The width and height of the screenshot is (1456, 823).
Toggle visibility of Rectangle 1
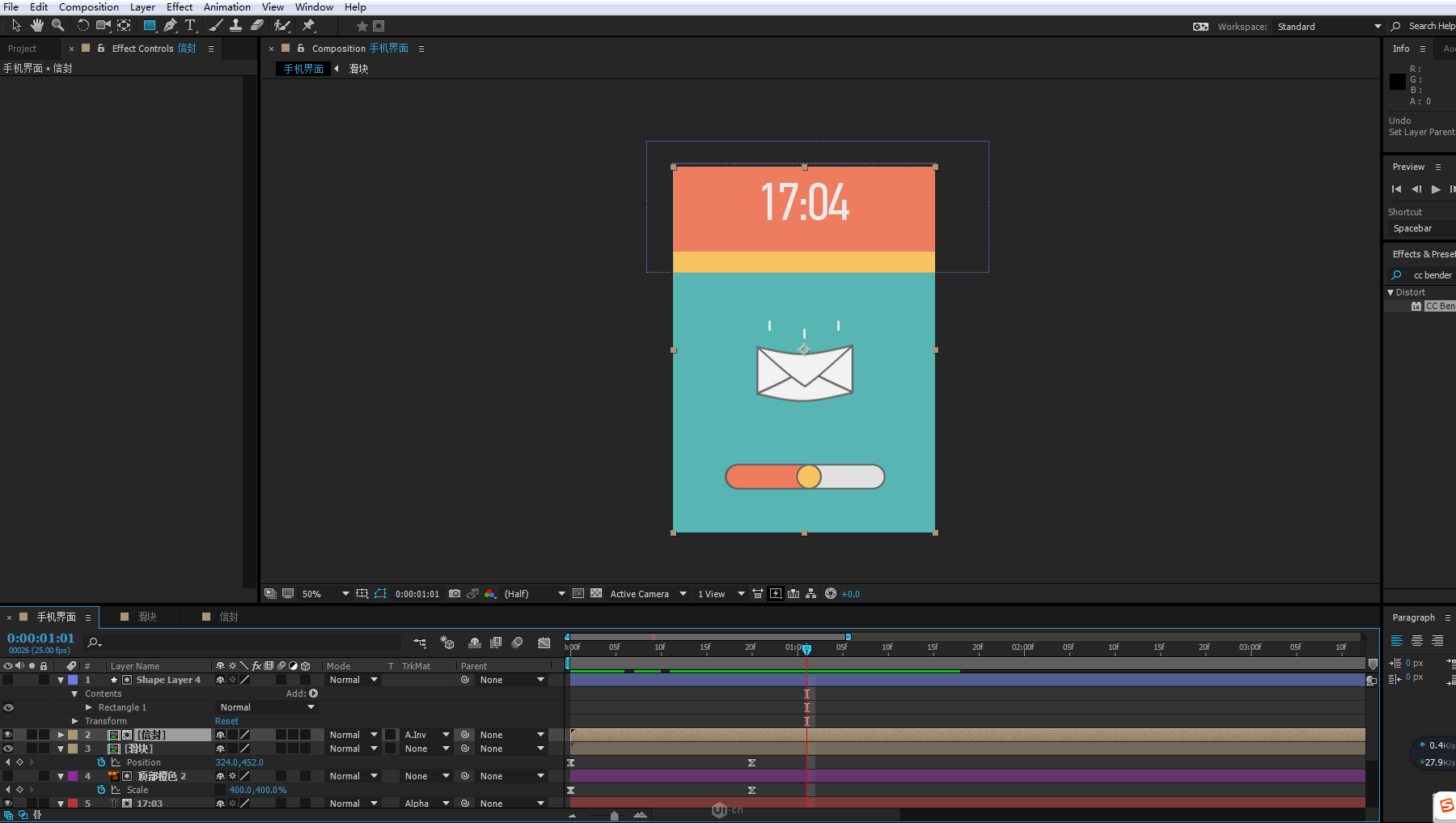click(8, 707)
